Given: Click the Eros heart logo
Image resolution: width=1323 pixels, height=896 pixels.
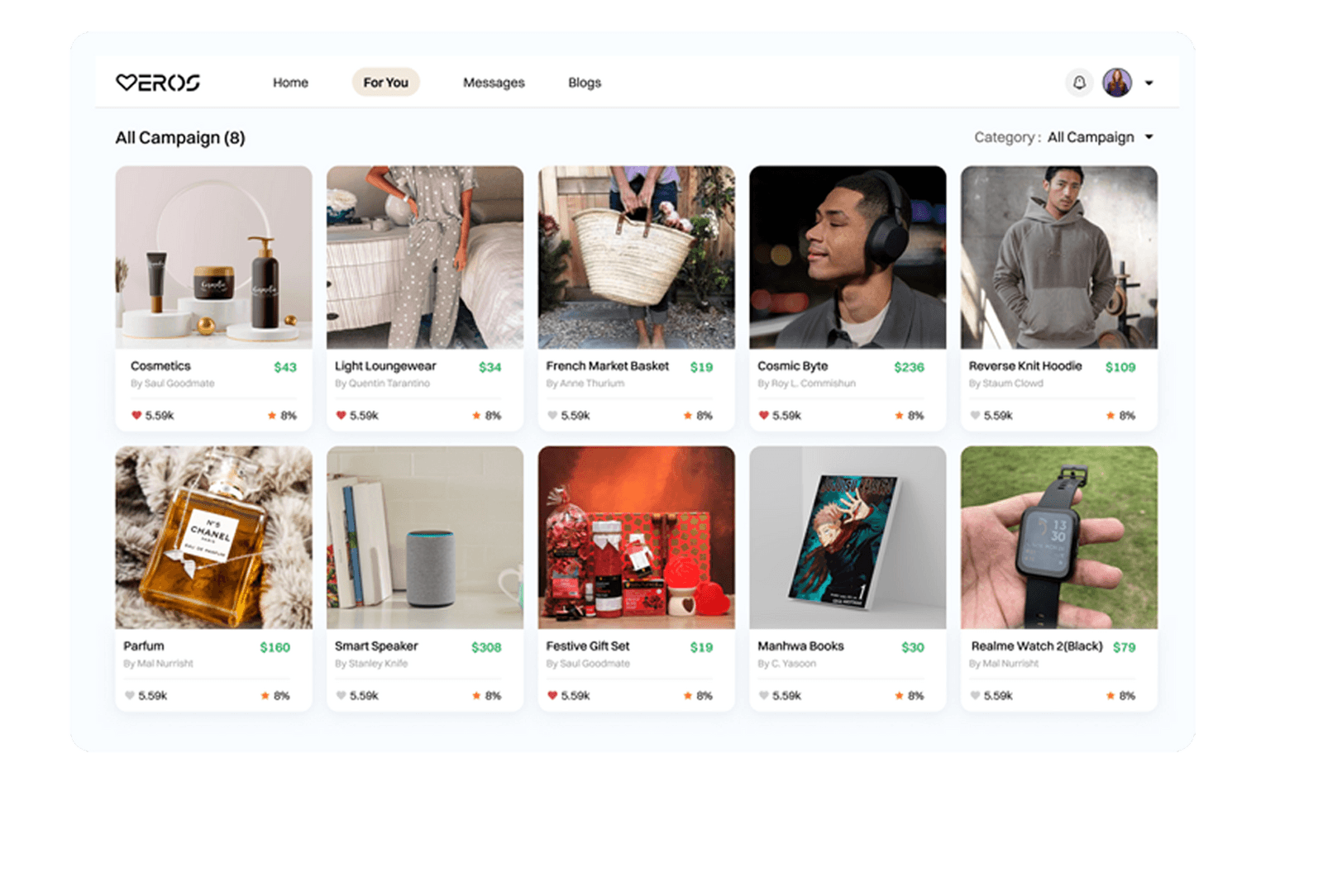Looking at the screenshot, I should [x=157, y=83].
